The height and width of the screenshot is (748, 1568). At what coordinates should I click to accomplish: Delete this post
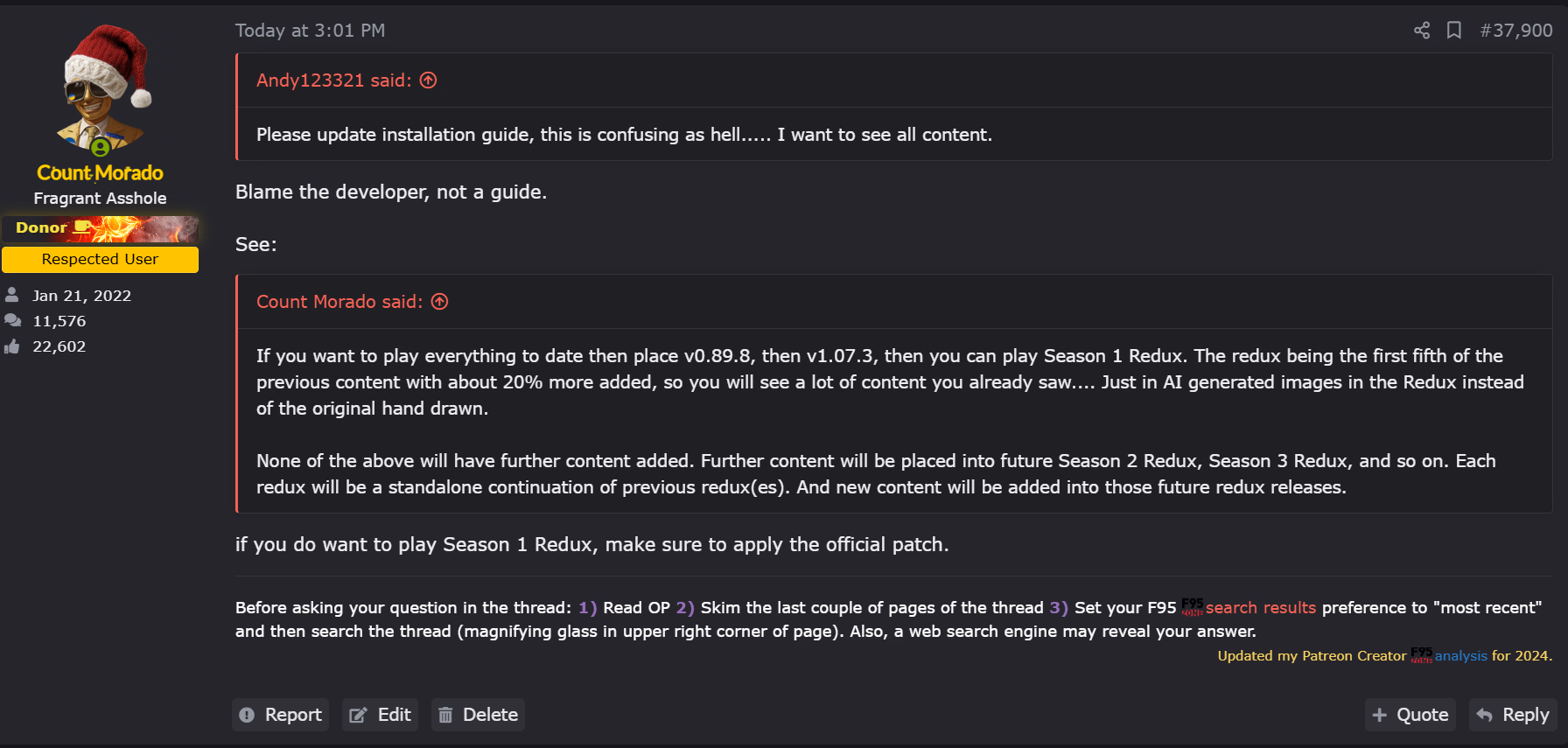pyautogui.click(x=478, y=715)
